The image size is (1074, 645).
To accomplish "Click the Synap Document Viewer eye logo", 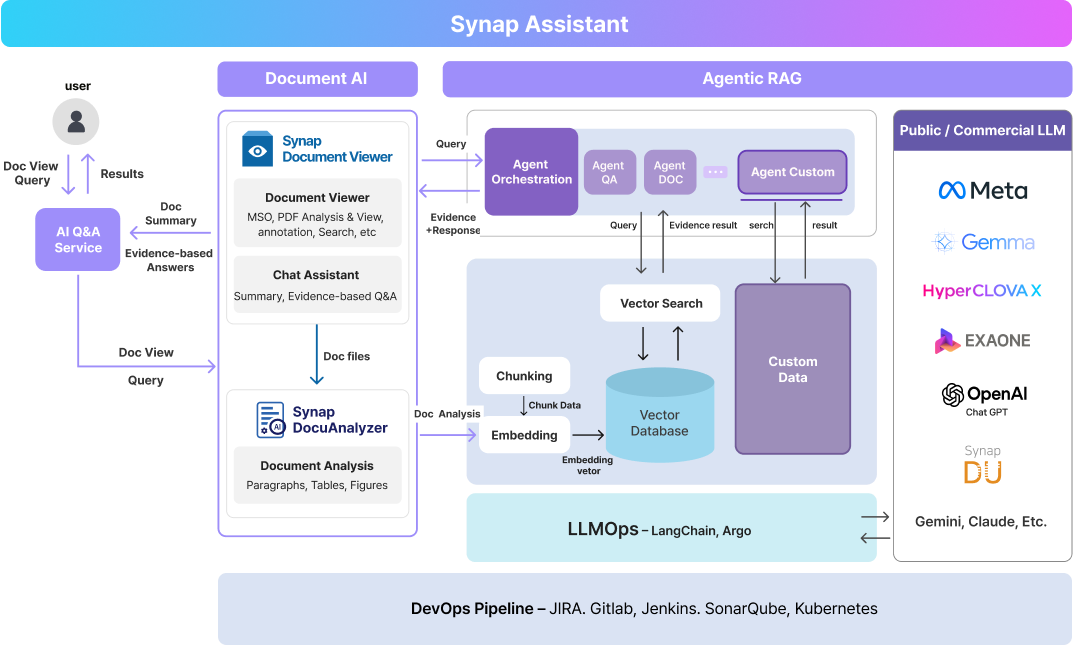I will coord(258,149).
